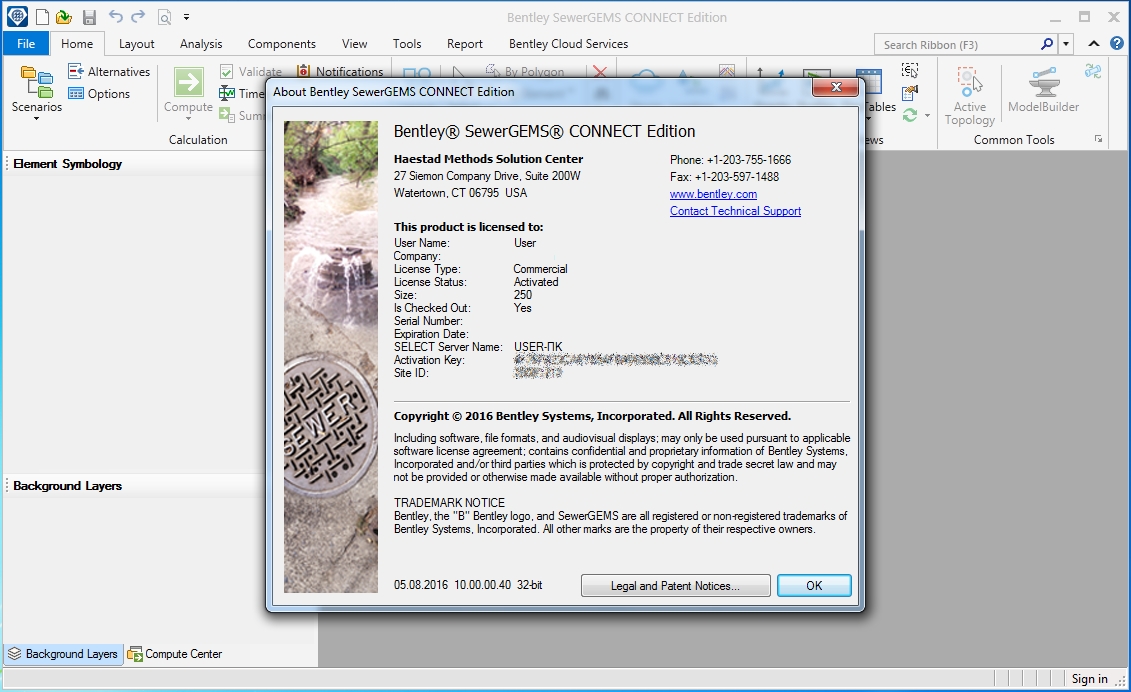Image resolution: width=1131 pixels, height=692 pixels.
Task: Switch to the Home ribbon tab
Action: coord(76,43)
